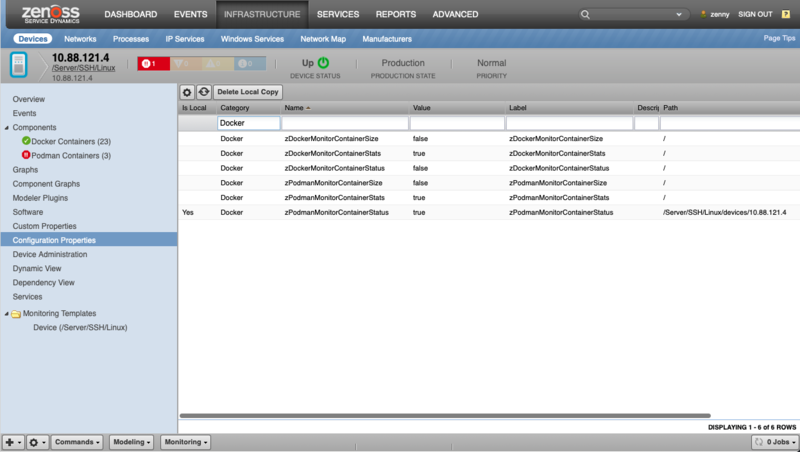Open the Reports menu
The height and width of the screenshot is (452, 800).
click(396, 14)
